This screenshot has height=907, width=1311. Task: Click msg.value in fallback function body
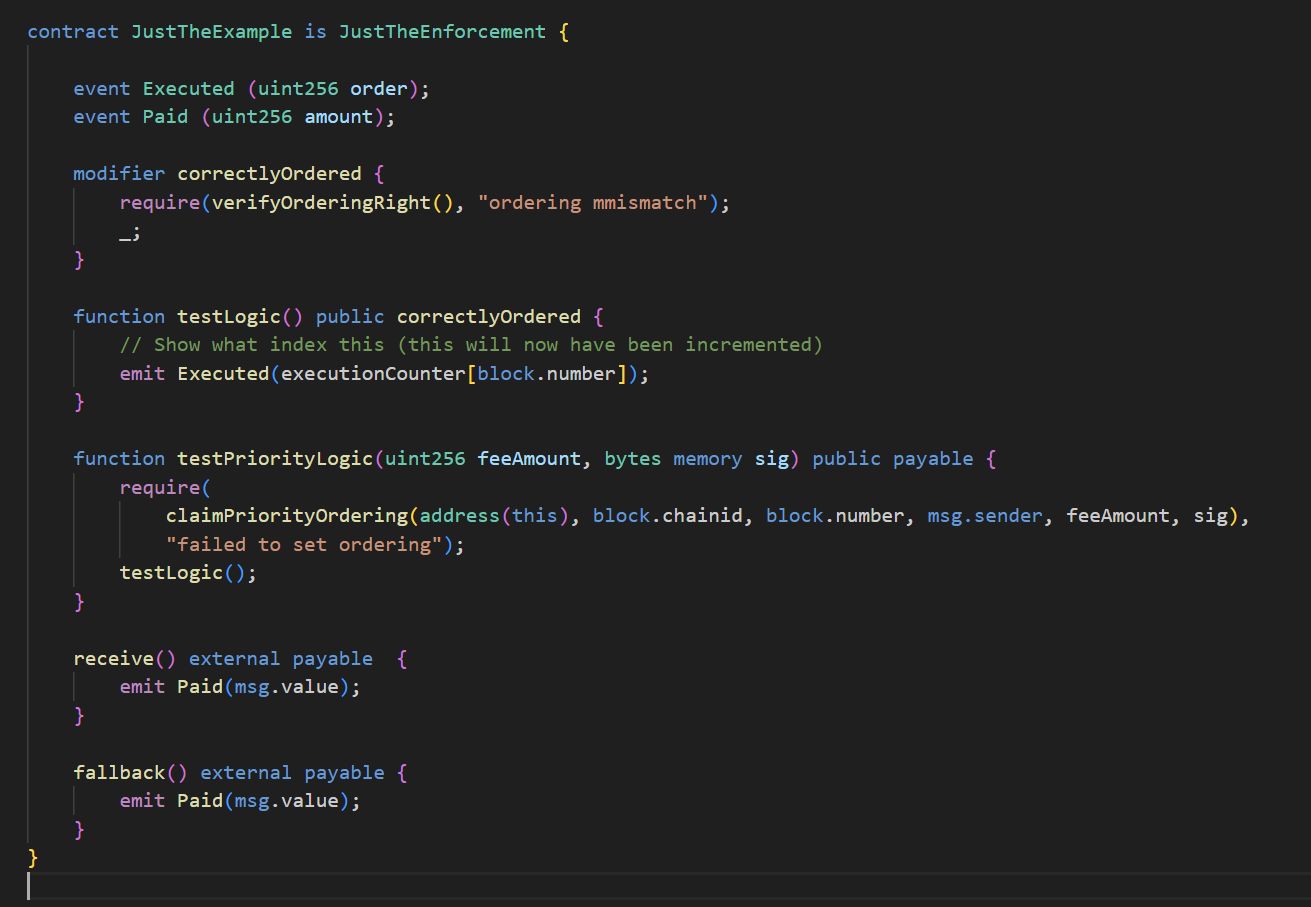[287, 802]
